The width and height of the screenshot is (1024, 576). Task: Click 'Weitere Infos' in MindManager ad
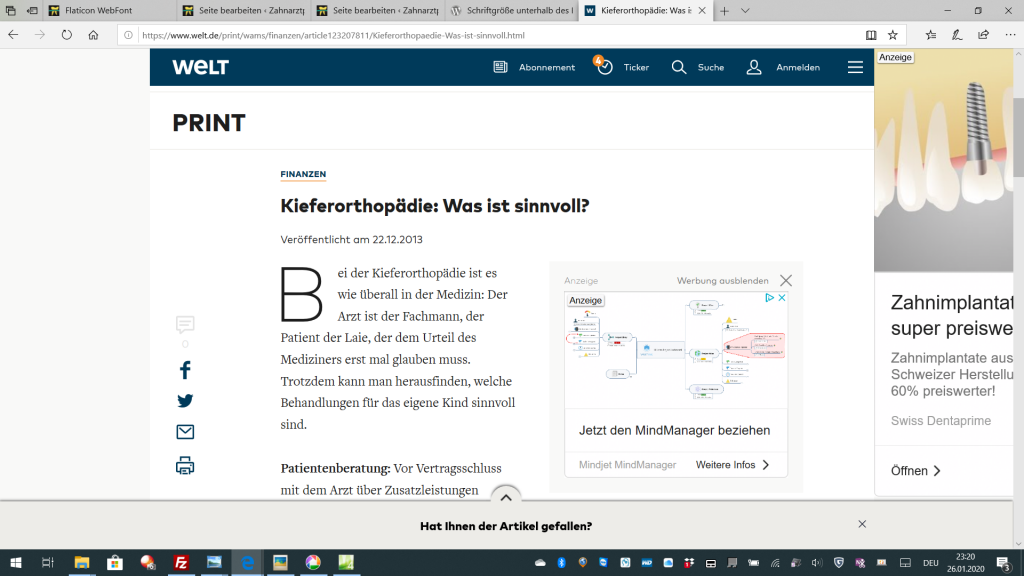tap(732, 465)
